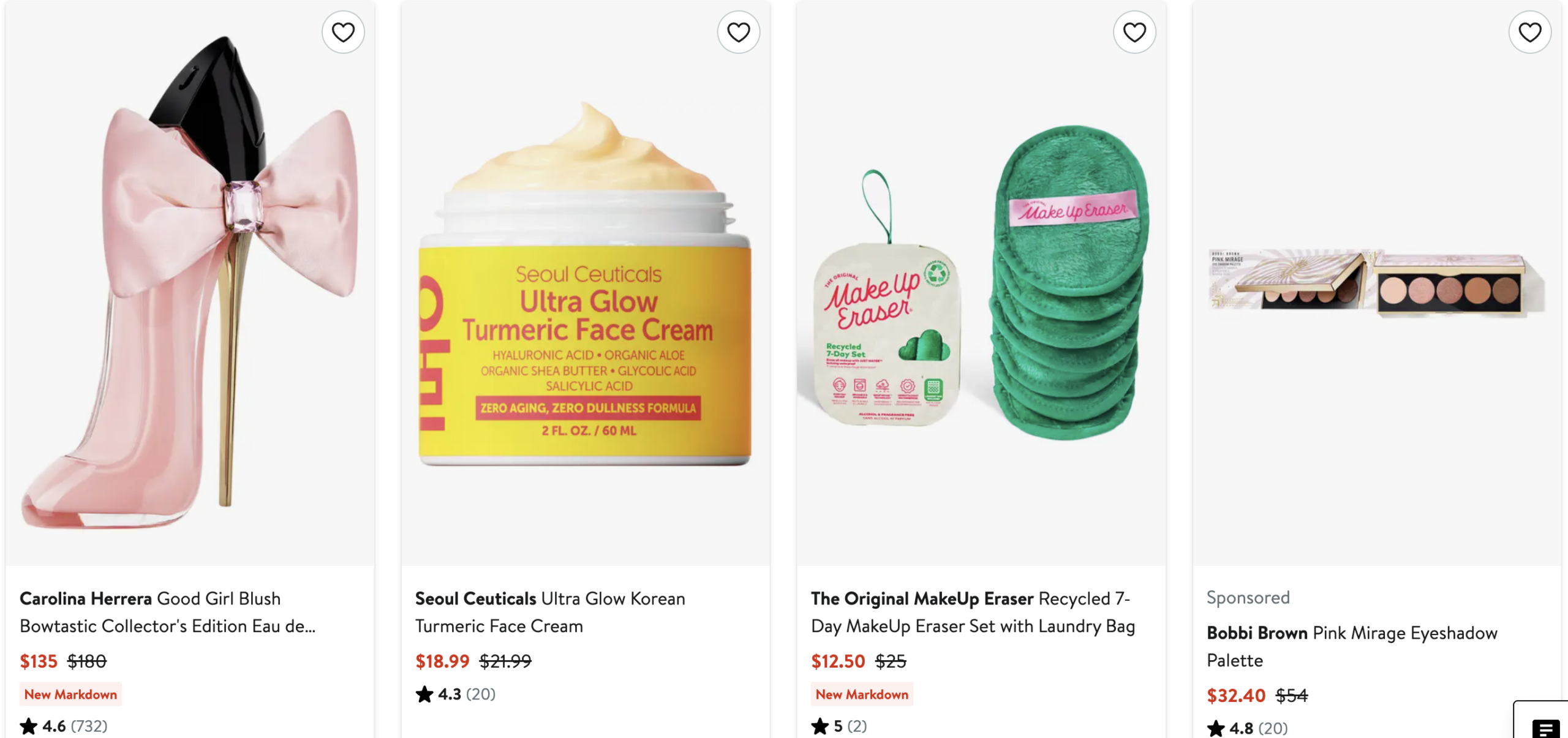
Task: Click star icon beside MakeUp Eraser rating
Action: point(820,726)
